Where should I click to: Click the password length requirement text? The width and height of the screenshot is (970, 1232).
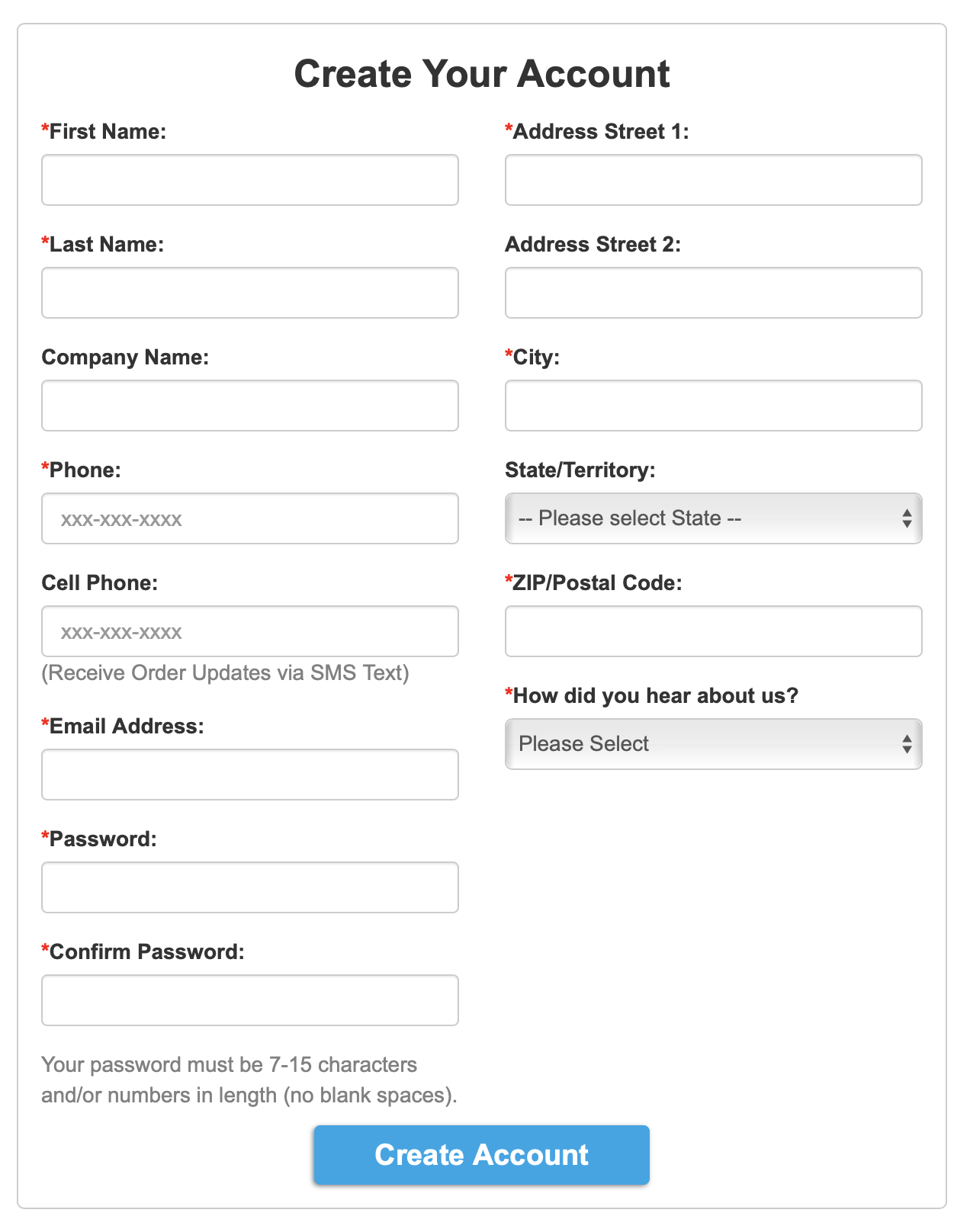tap(249, 1080)
